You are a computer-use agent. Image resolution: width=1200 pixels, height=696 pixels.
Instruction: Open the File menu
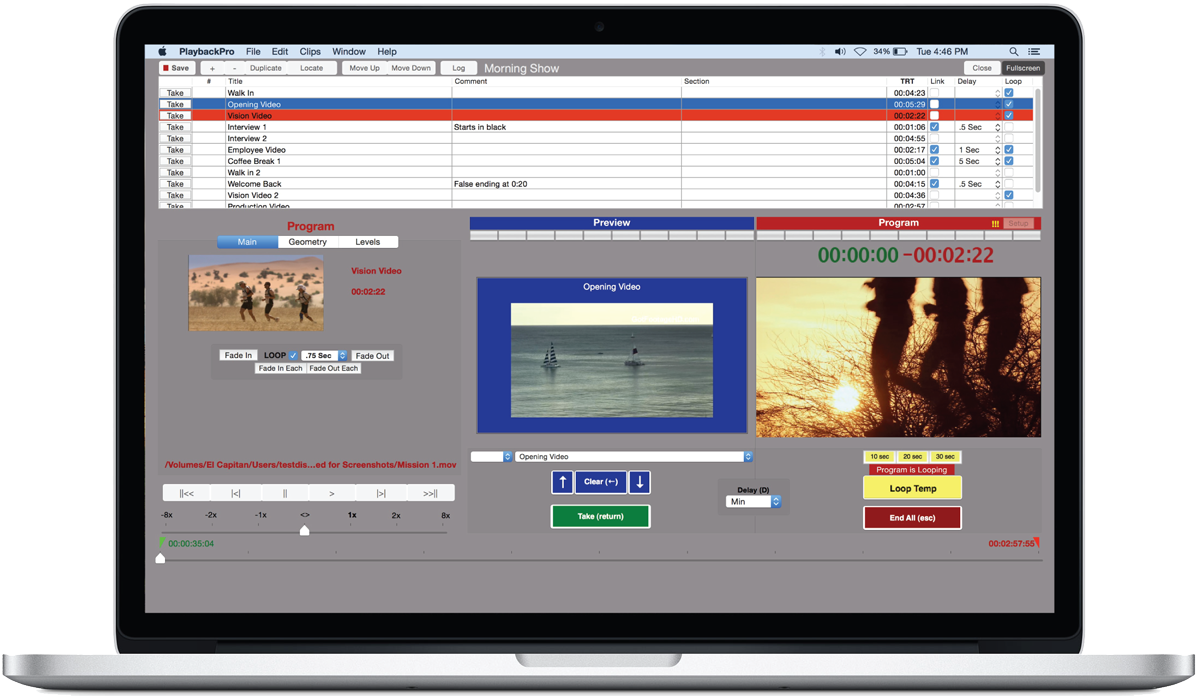253,51
